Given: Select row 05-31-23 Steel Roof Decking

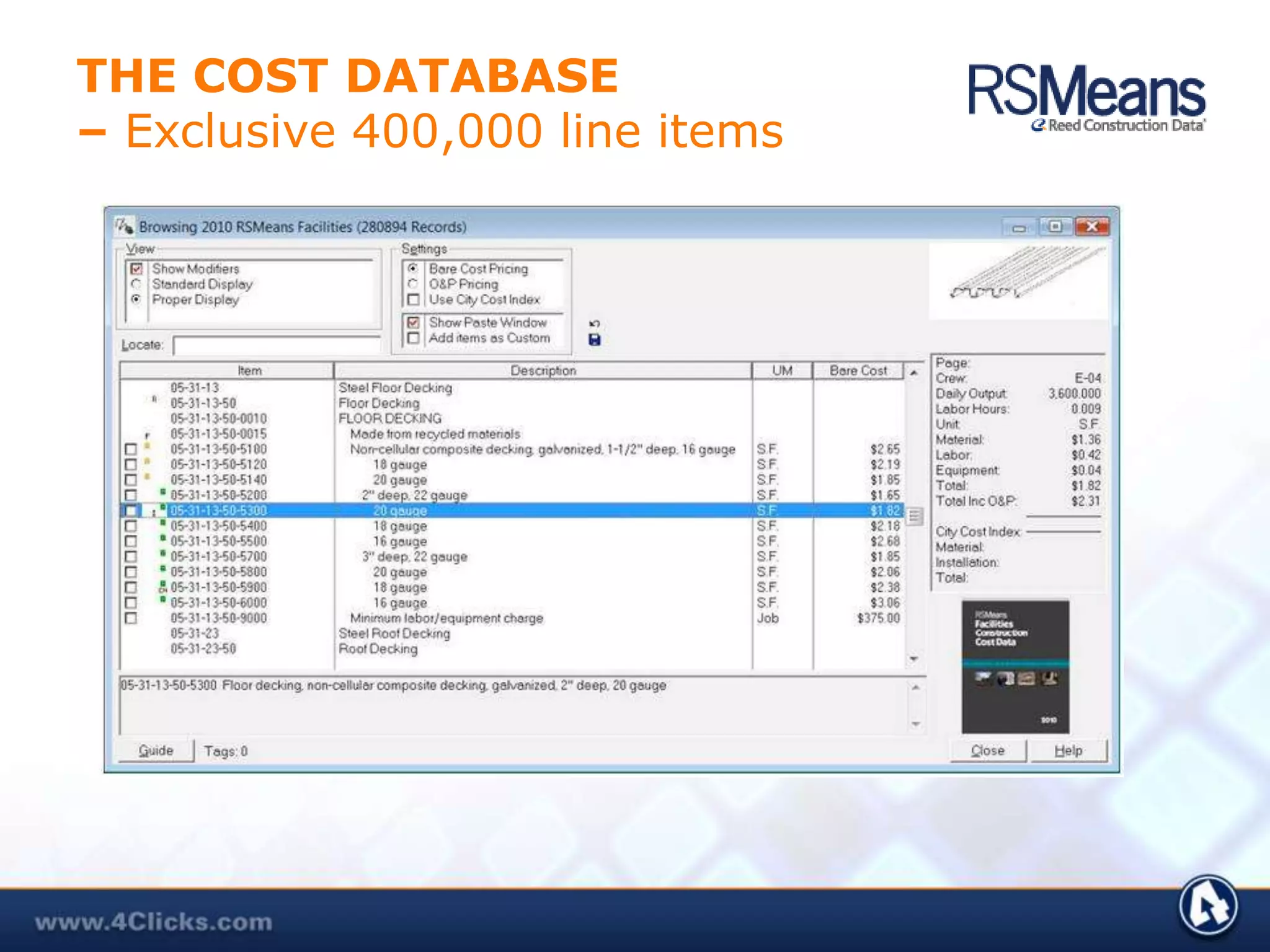Looking at the screenshot, I should tap(512, 633).
